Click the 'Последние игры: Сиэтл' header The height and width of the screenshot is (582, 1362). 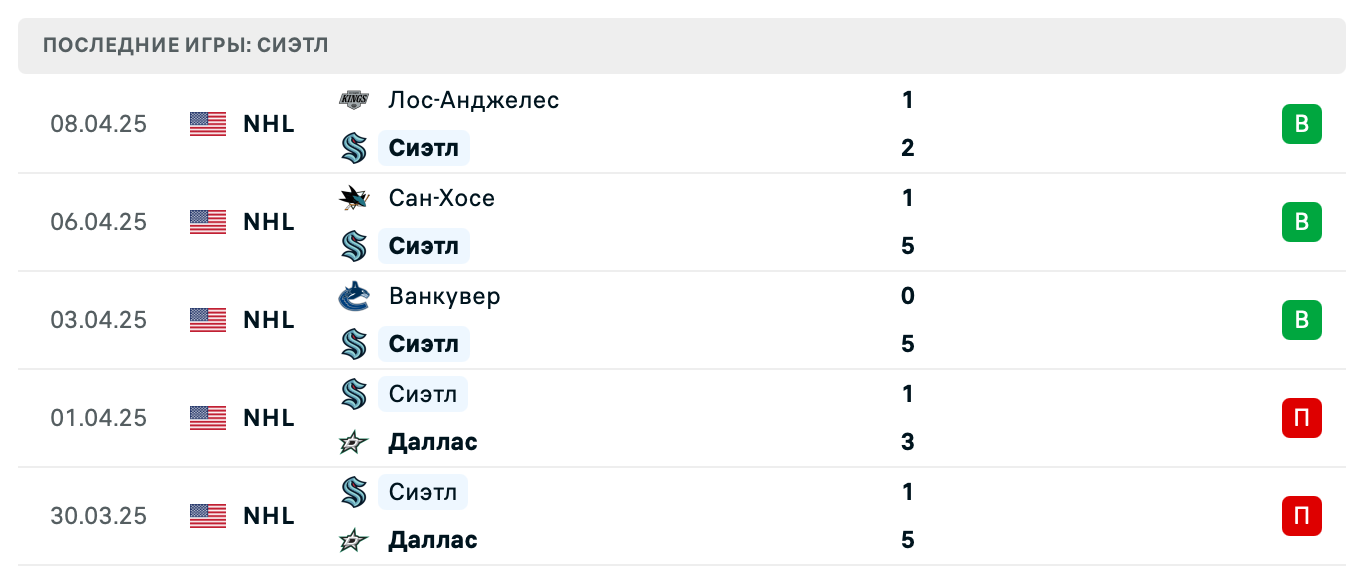click(x=186, y=46)
